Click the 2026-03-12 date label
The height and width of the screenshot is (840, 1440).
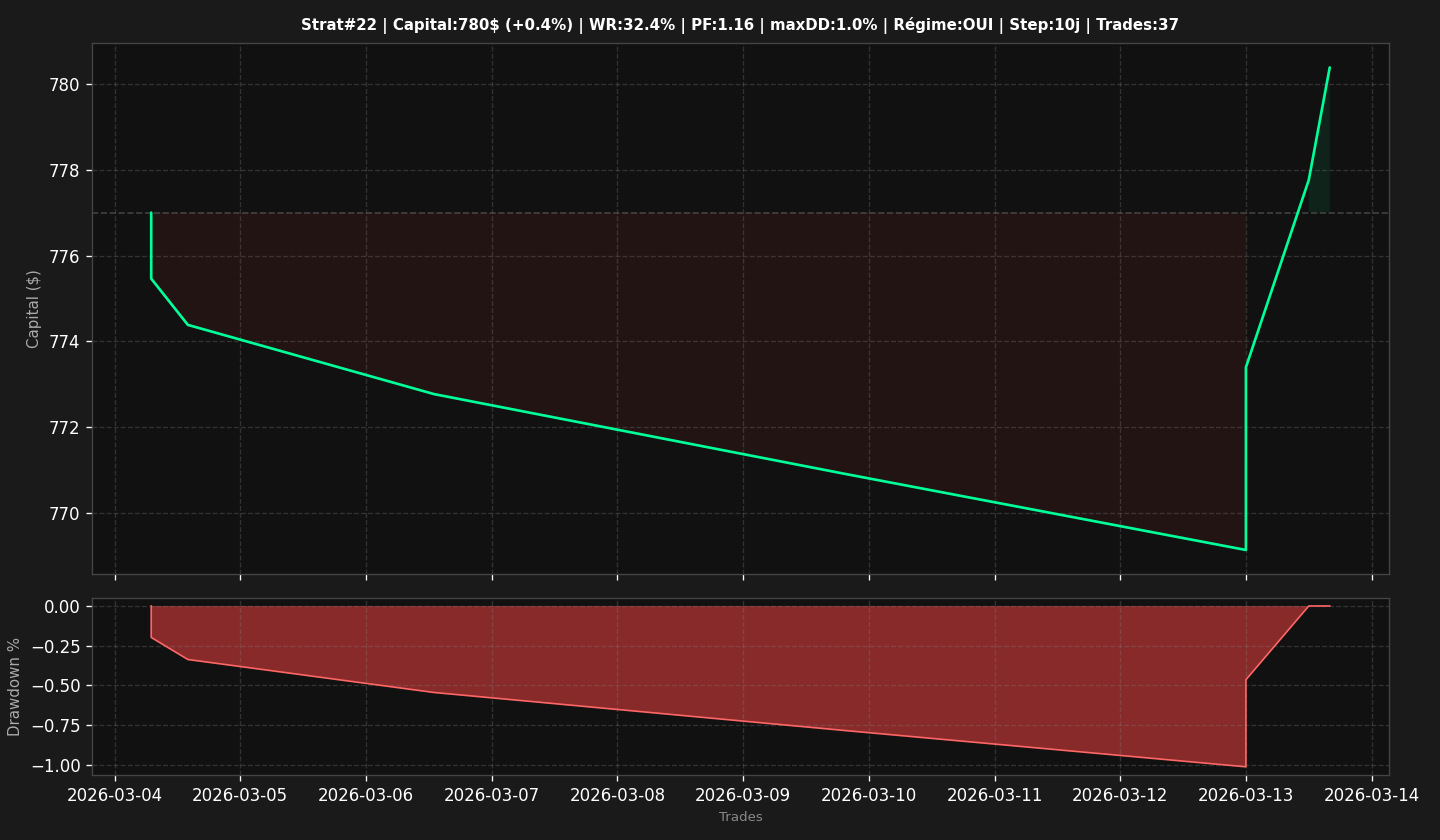tap(1120, 795)
